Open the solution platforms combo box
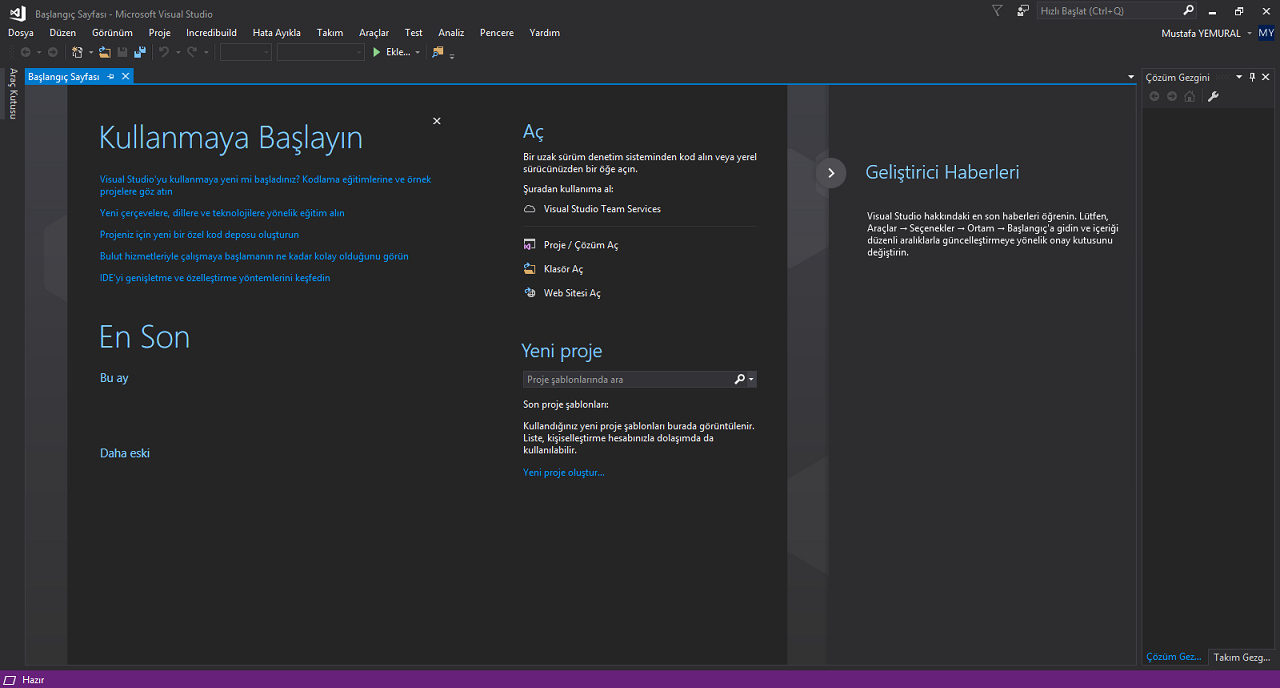 tap(321, 52)
